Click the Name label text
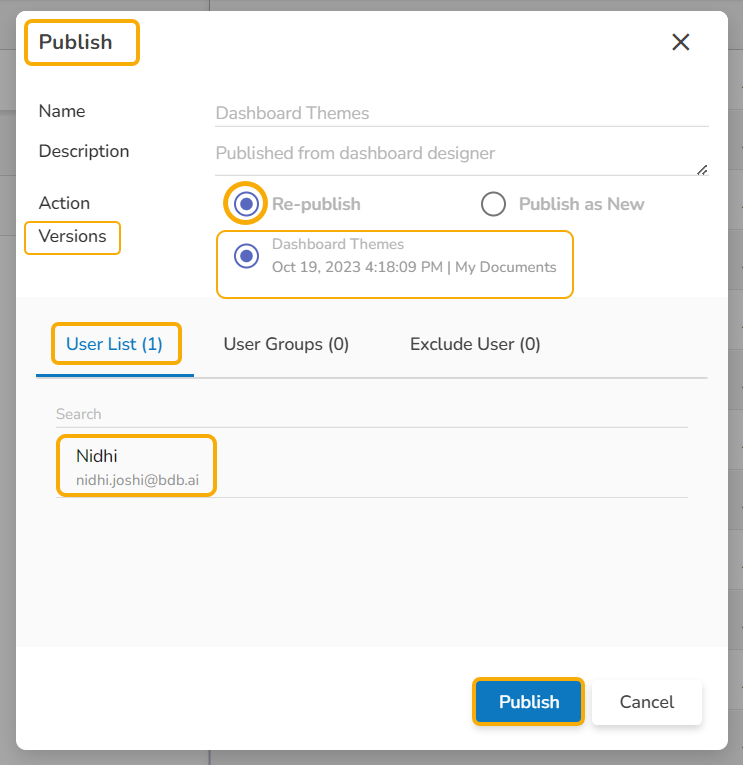The height and width of the screenshot is (765, 743). [62, 111]
